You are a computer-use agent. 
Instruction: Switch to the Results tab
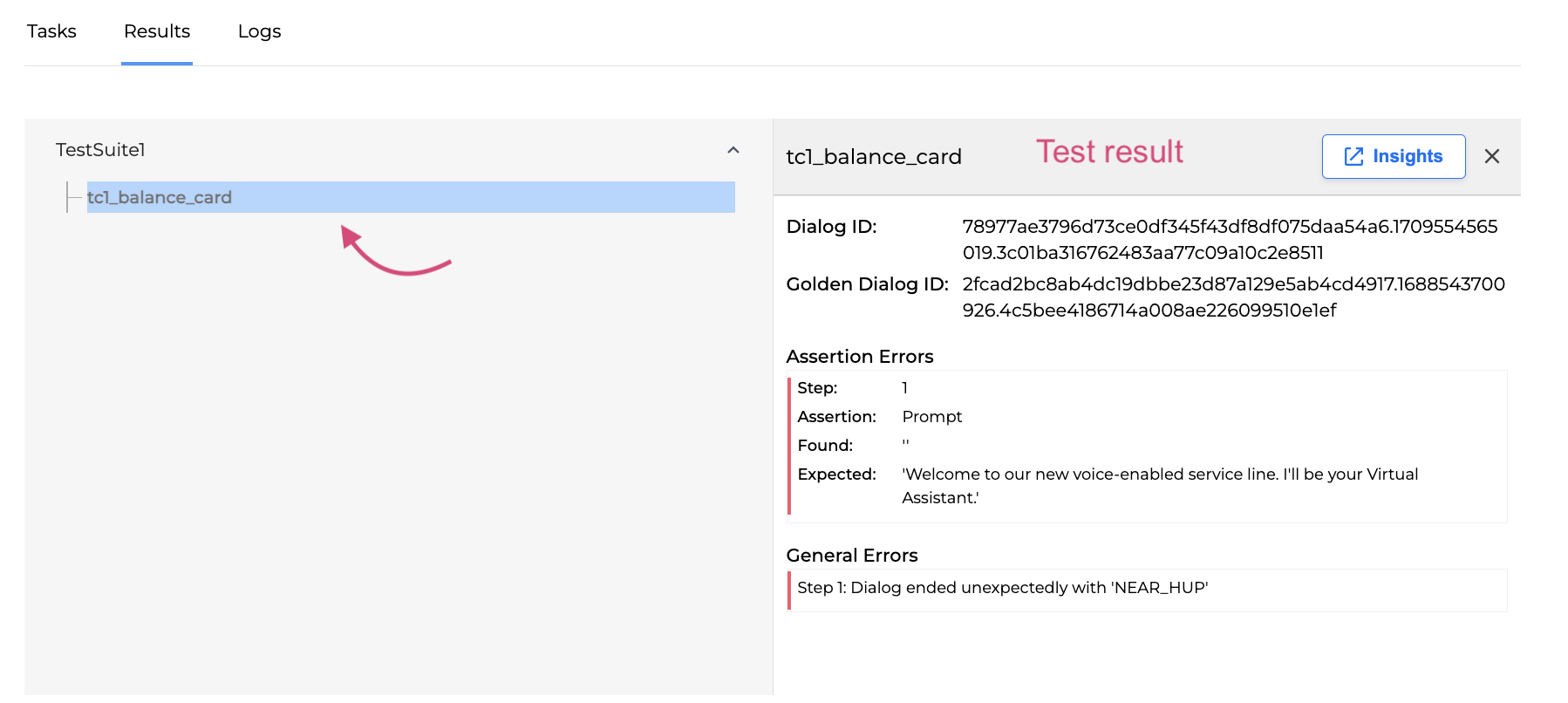point(157,31)
